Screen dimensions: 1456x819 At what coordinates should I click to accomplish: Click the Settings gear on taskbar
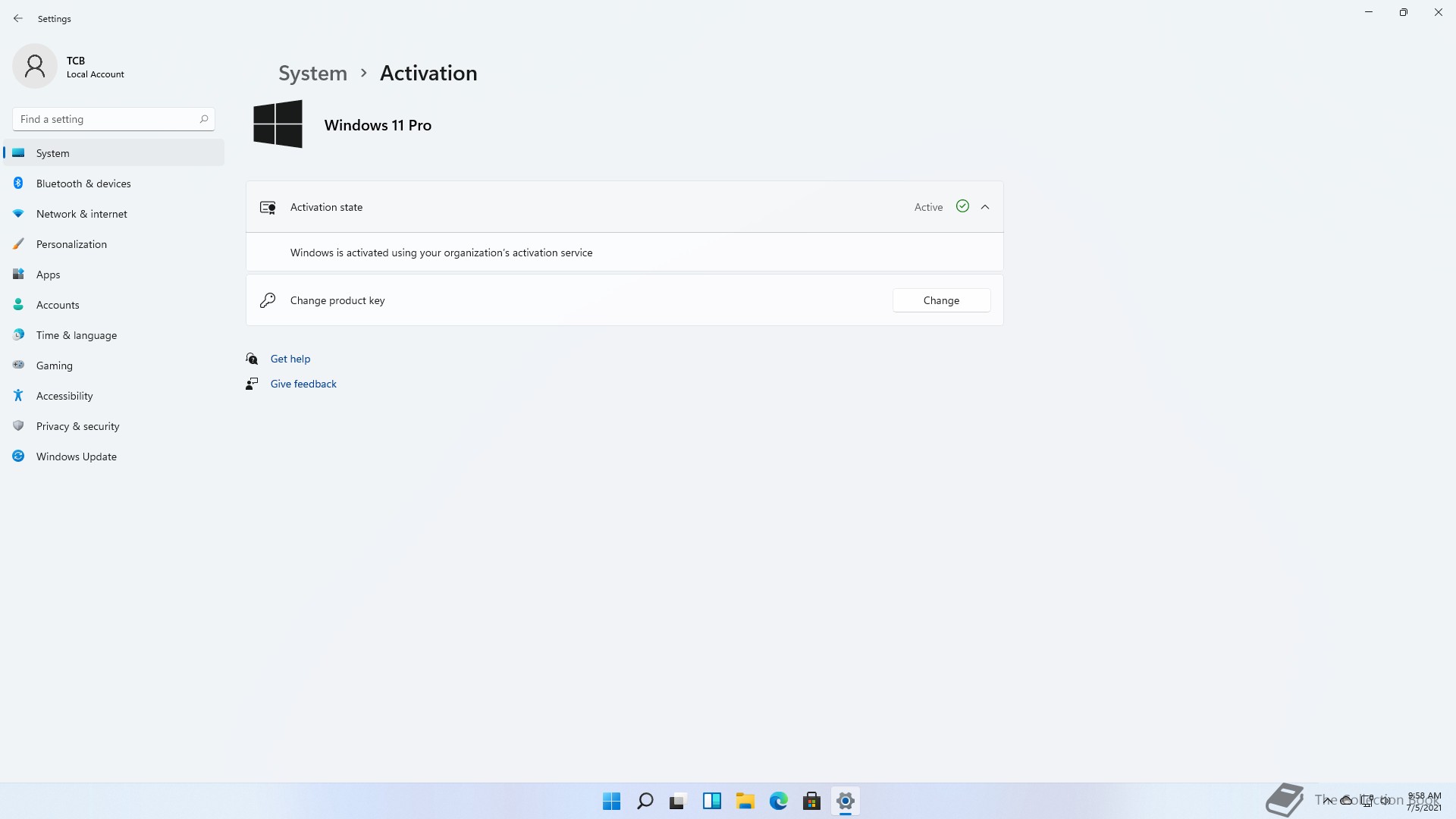click(845, 801)
